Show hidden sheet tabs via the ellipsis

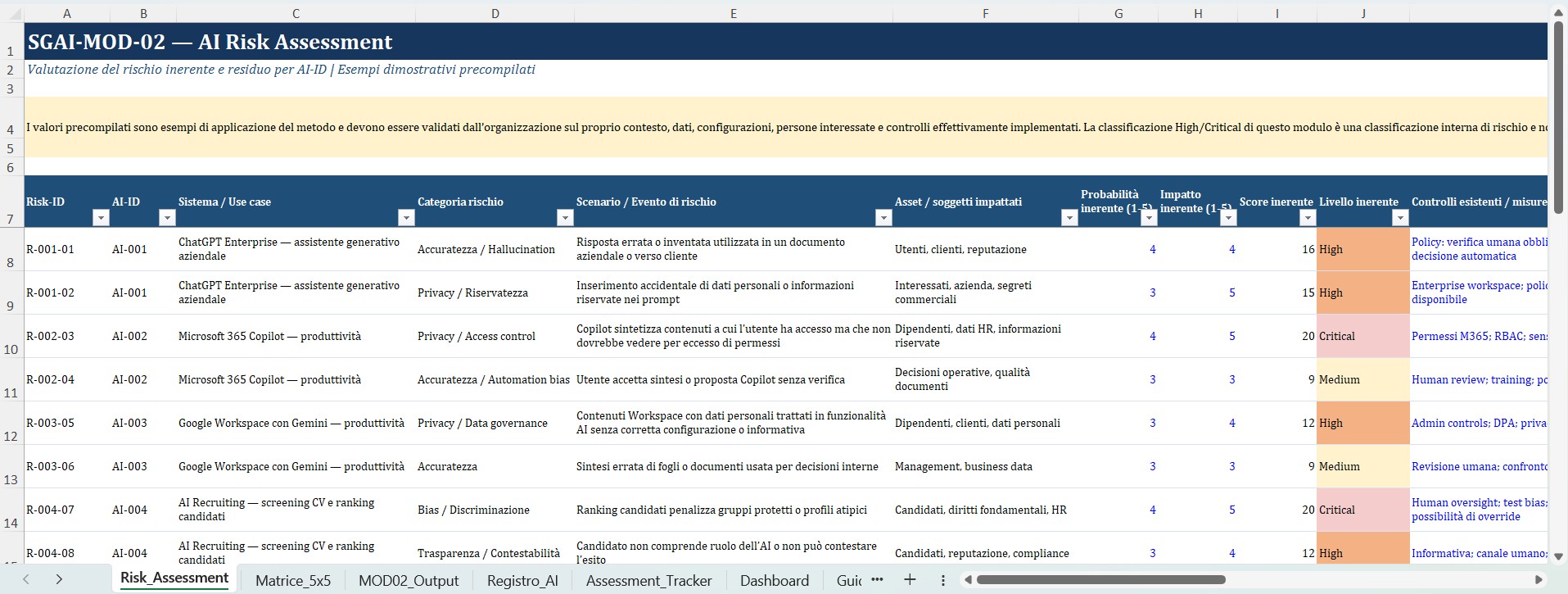coord(877,579)
